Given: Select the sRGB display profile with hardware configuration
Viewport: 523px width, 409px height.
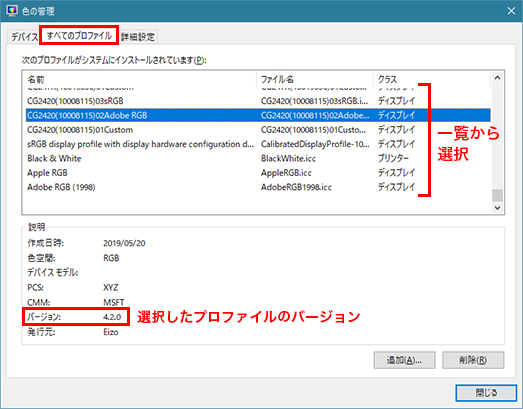Looking at the screenshot, I should (258, 144).
